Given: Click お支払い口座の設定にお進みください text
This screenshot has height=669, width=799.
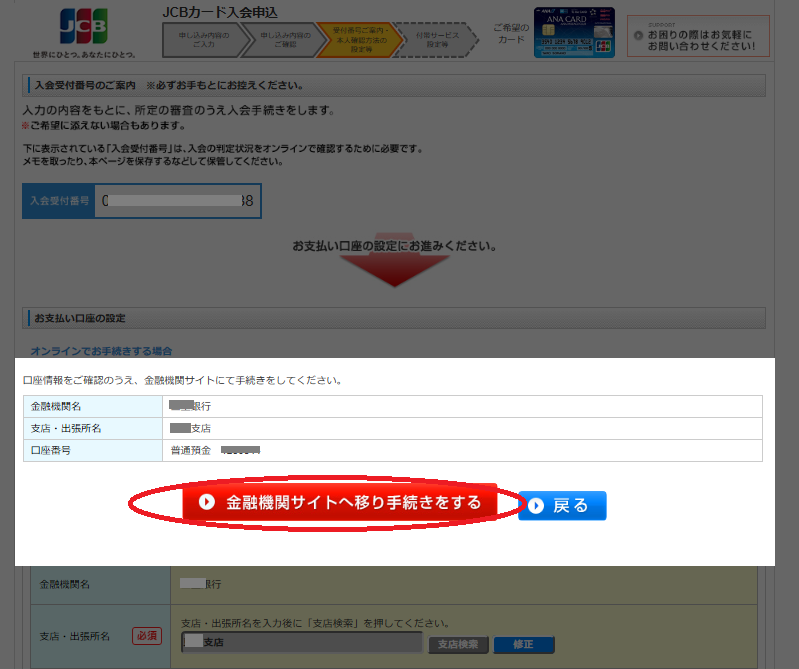Looking at the screenshot, I should 394,246.
